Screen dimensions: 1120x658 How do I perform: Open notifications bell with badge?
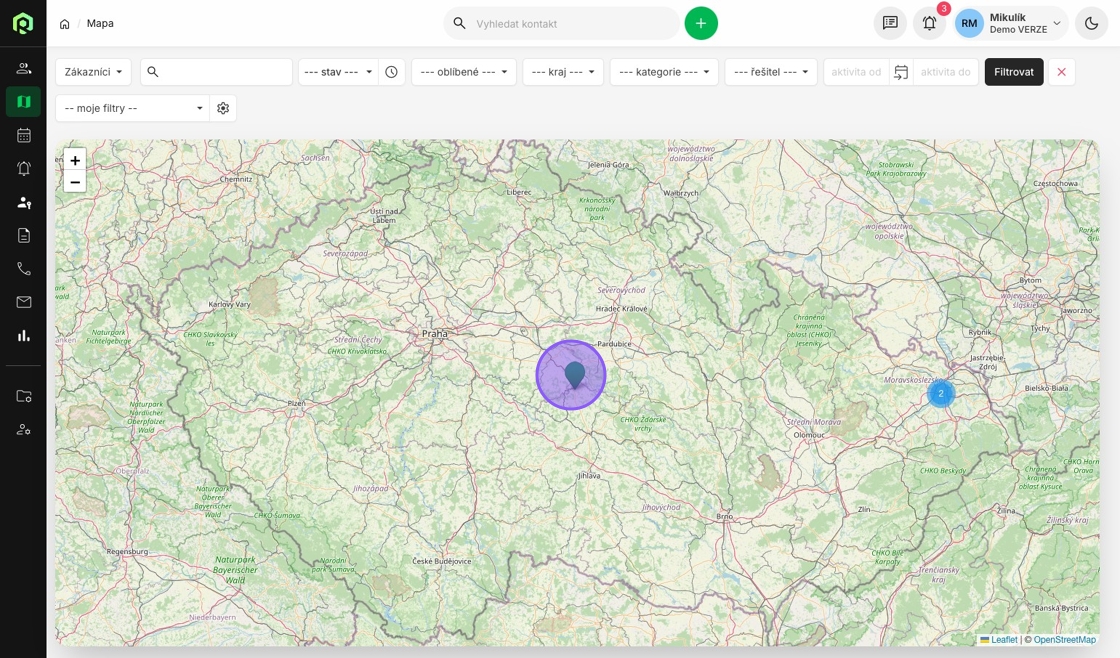[929, 23]
